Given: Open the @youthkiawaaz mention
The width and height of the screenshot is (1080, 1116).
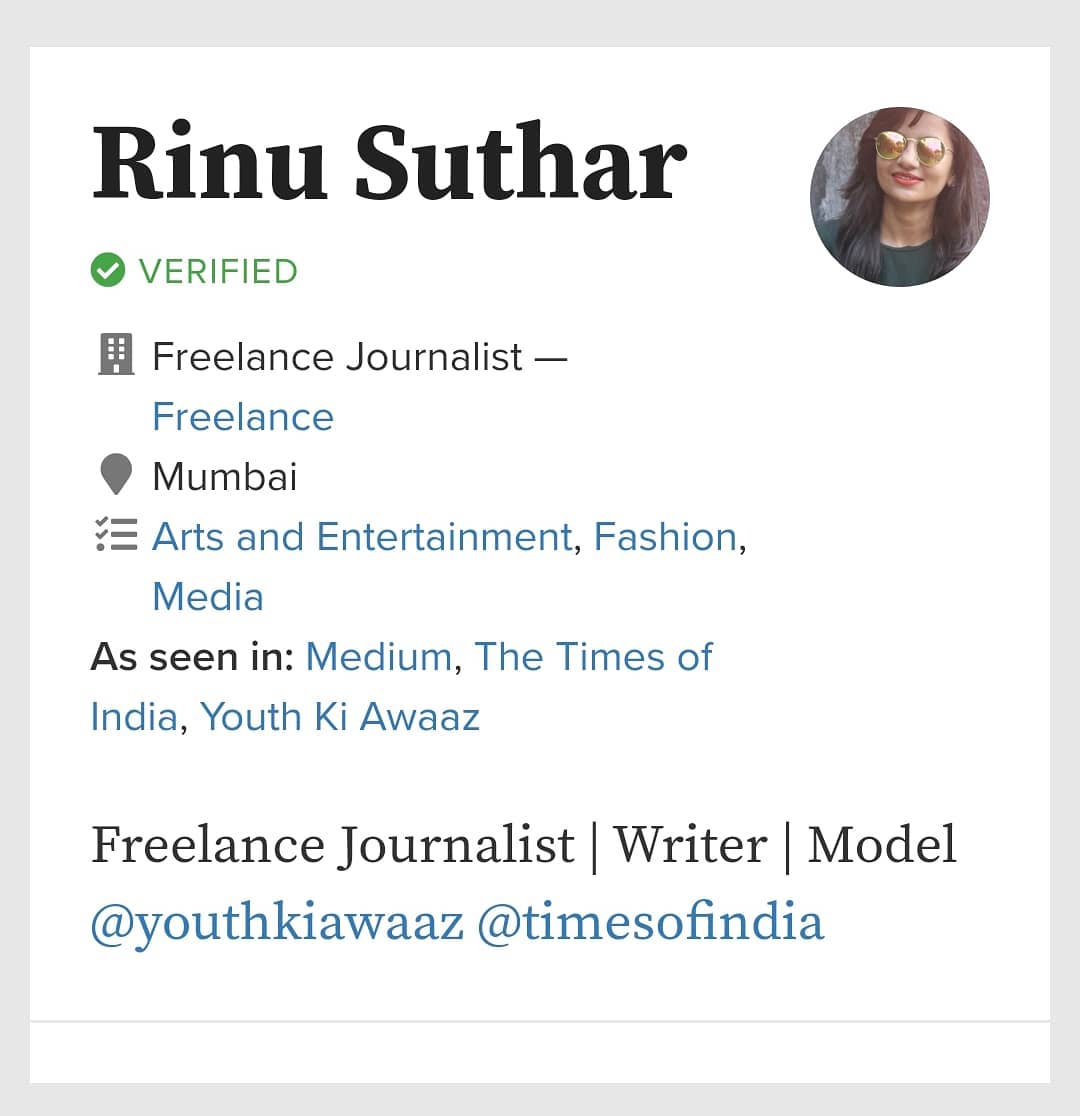Looking at the screenshot, I should coord(277,922).
